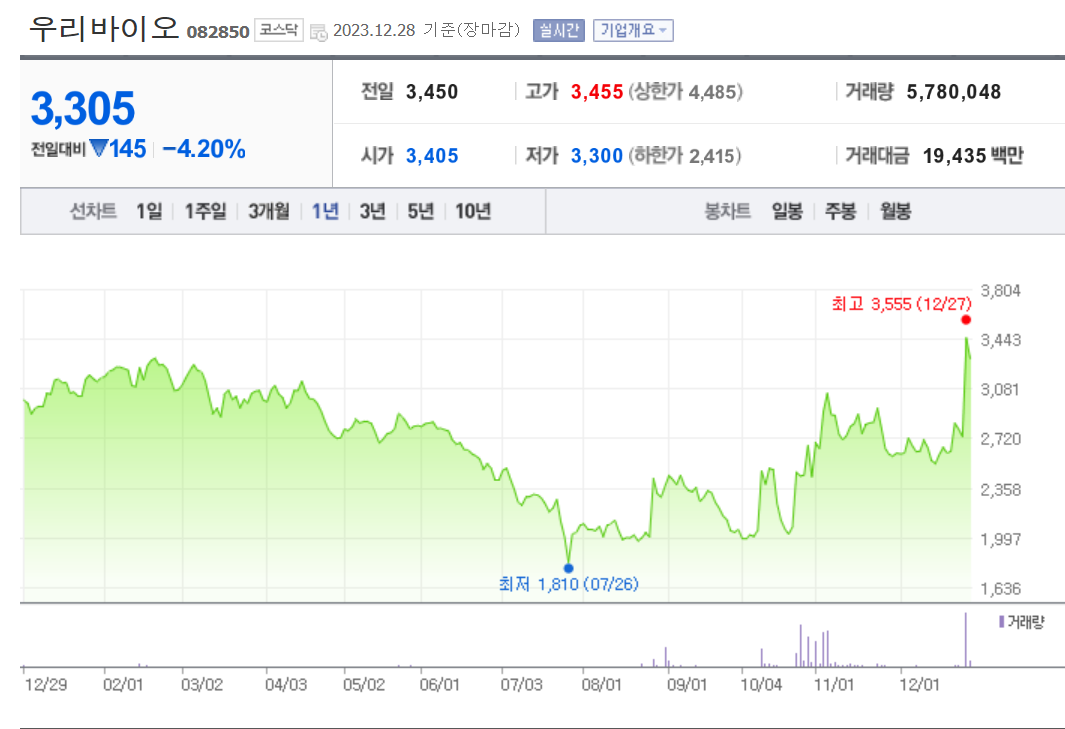Click the 1,636 price axis label
The width and height of the screenshot is (1065, 729).
[1000, 588]
